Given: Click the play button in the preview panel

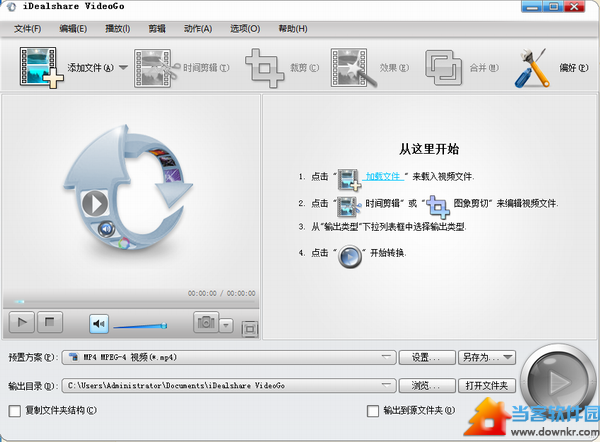Looking at the screenshot, I should (x=22, y=322).
